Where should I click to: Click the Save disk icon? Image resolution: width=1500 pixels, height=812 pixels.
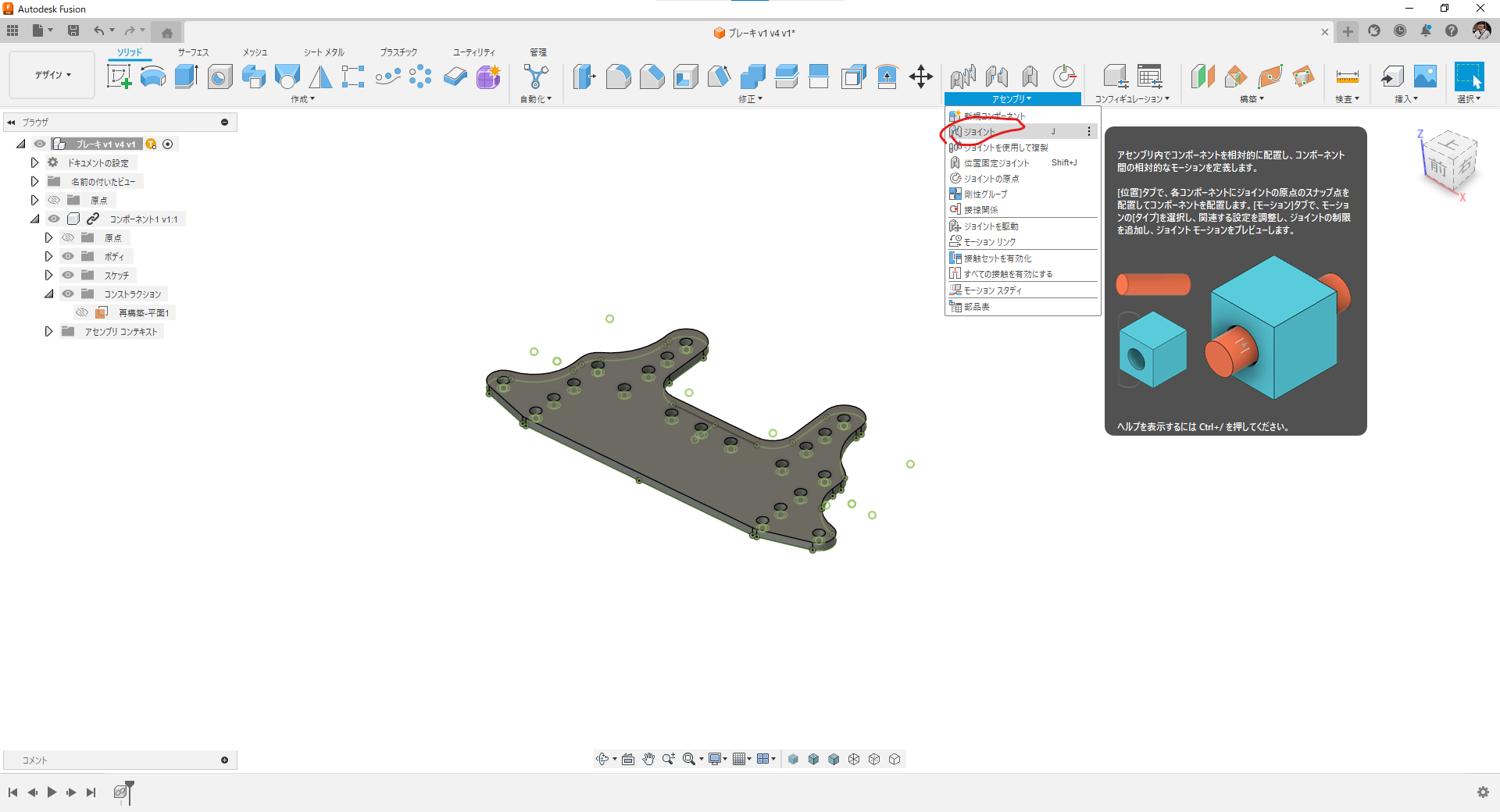coord(73,30)
